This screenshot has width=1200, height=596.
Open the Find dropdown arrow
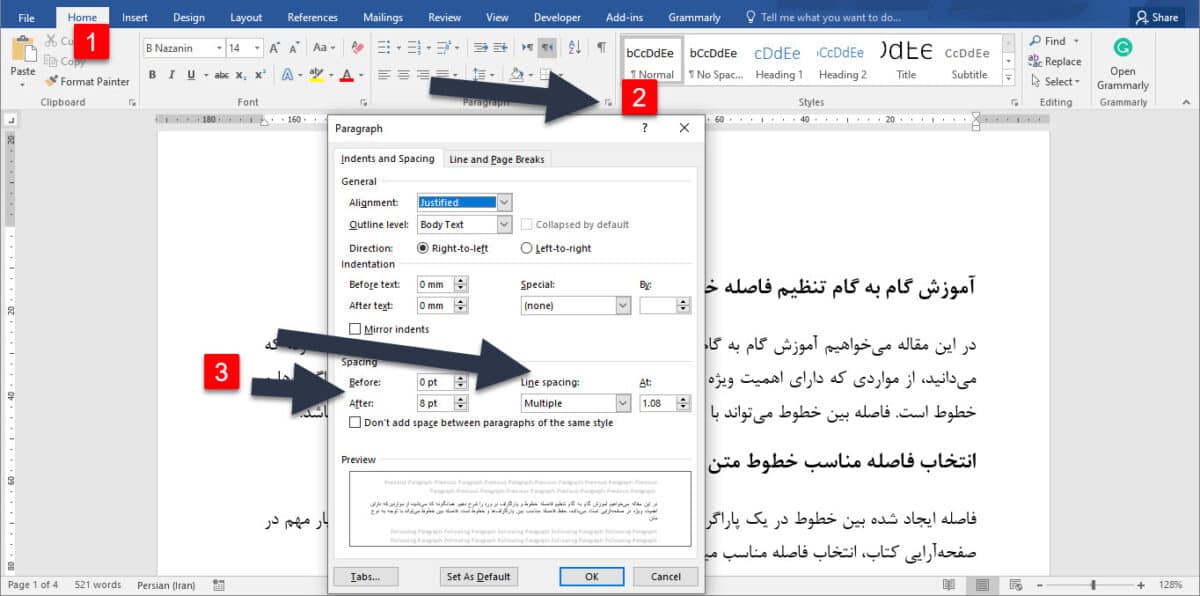(1076, 41)
